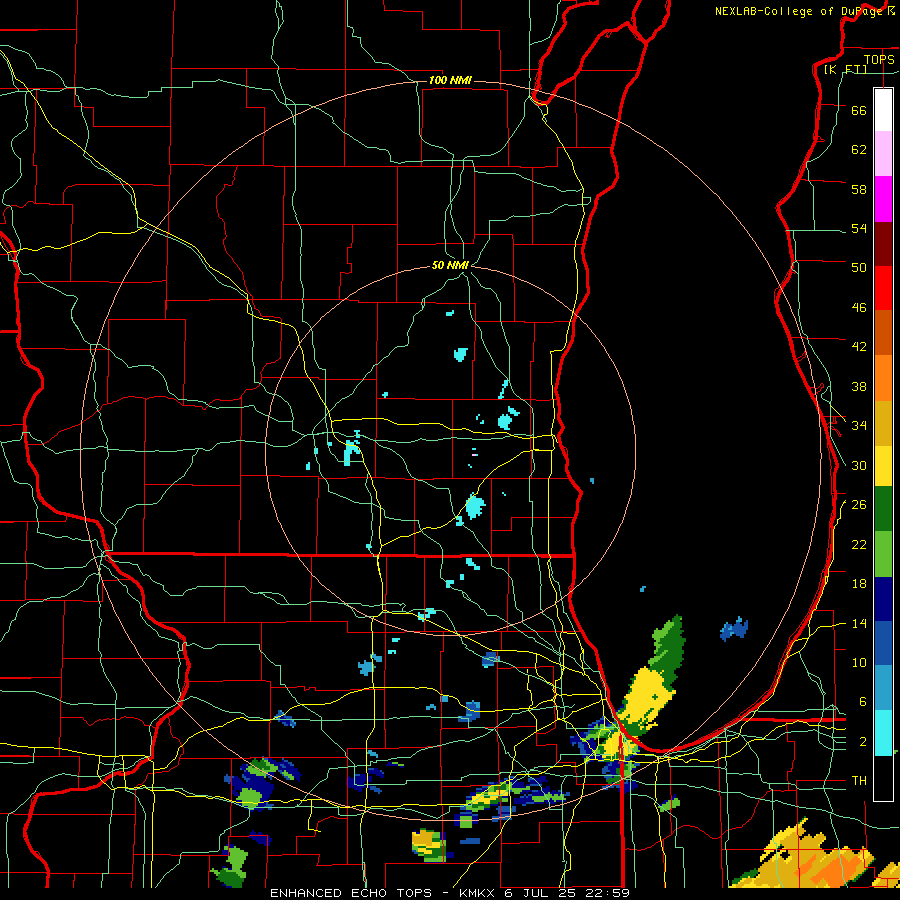
Task: Click the legend value 66
Action: [859, 110]
